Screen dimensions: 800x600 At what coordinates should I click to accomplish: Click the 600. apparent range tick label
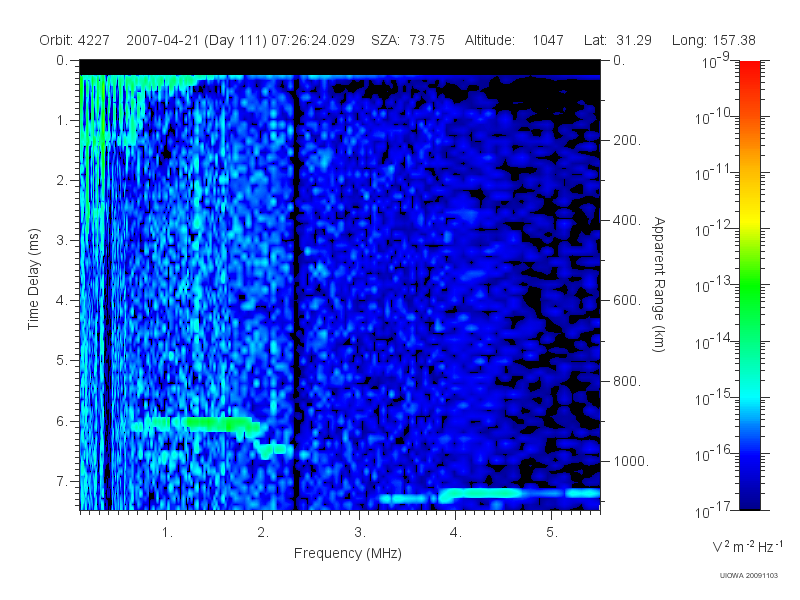tap(627, 301)
